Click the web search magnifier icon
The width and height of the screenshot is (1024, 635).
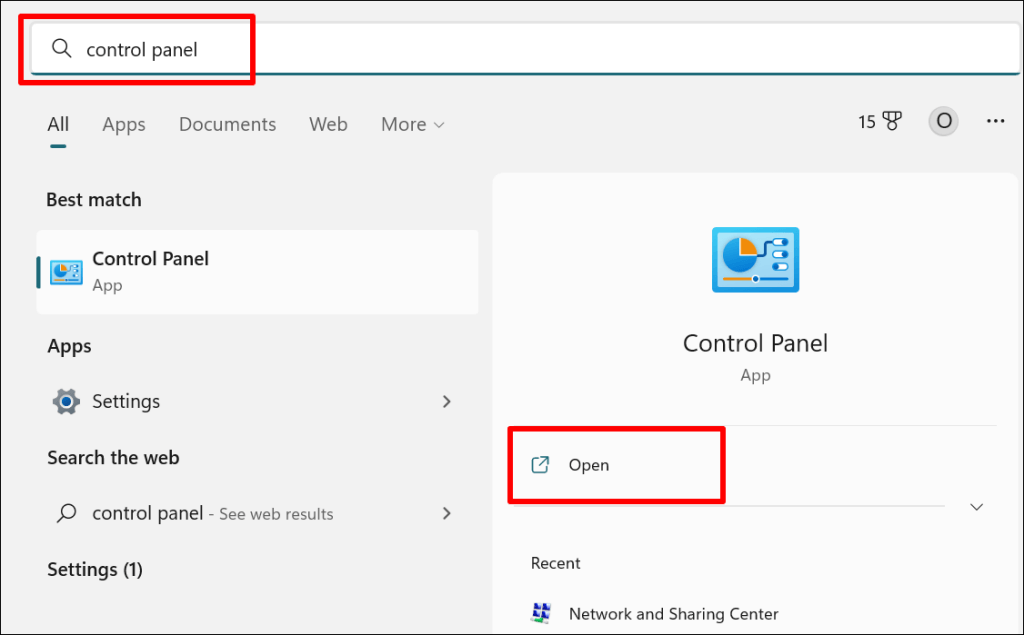click(x=66, y=514)
